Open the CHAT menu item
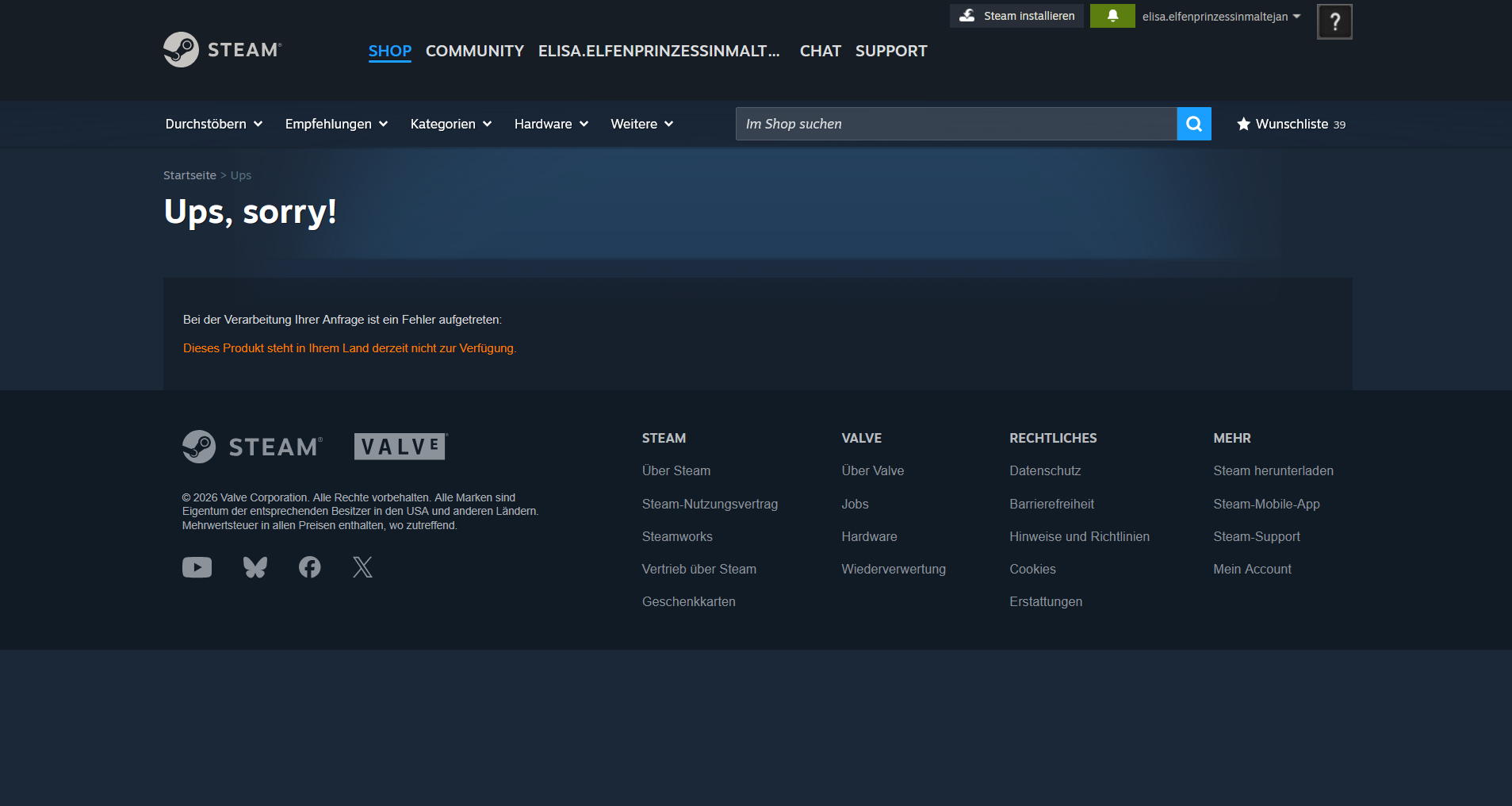The image size is (1512, 806). pos(821,51)
